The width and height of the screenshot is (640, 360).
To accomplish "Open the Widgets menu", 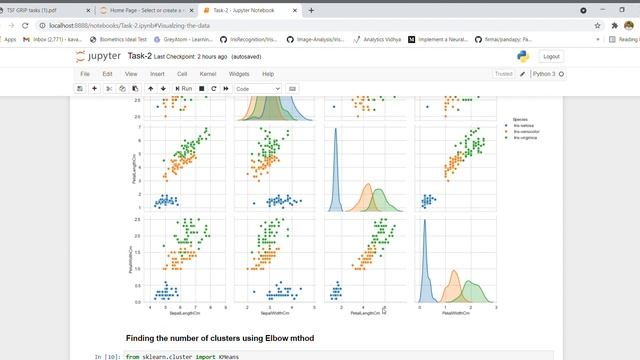I will pos(239,74).
